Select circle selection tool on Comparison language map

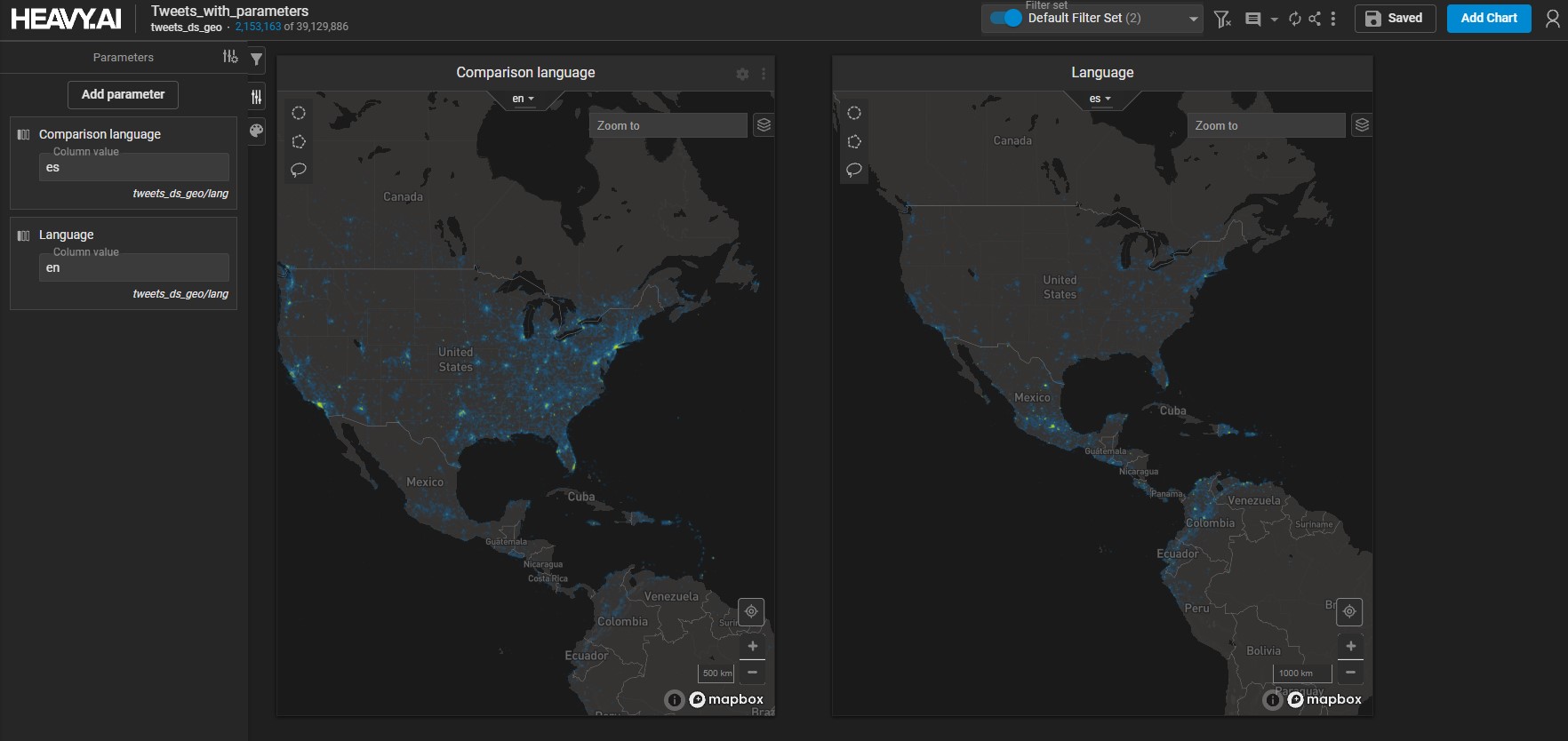pos(299,113)
